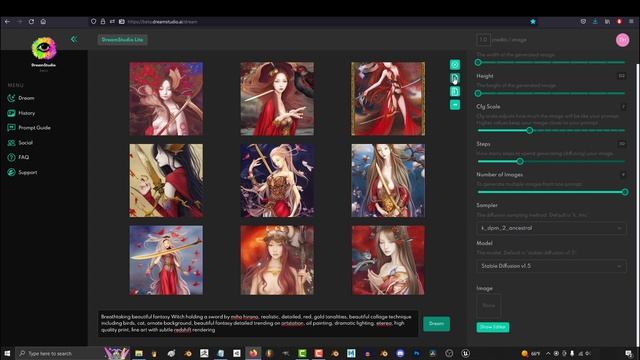Click the credits per image value box
This screenshot has height=360, width=640.
tap(483, 40)
